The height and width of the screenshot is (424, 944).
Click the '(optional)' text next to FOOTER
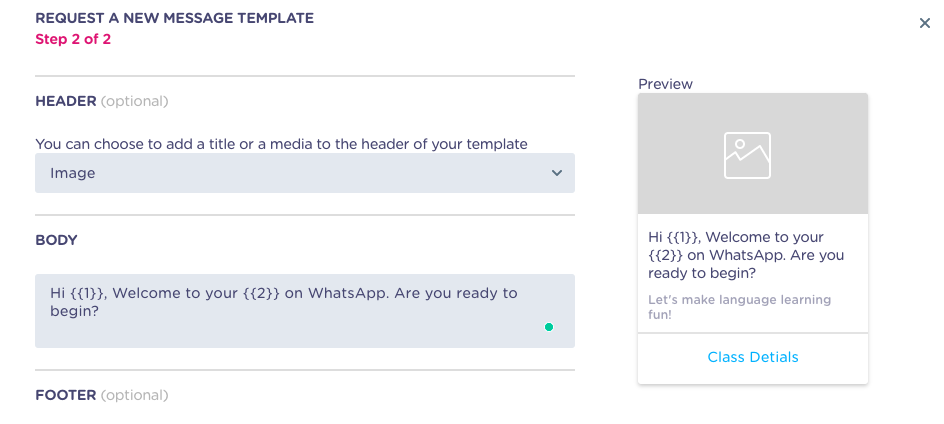134,395
